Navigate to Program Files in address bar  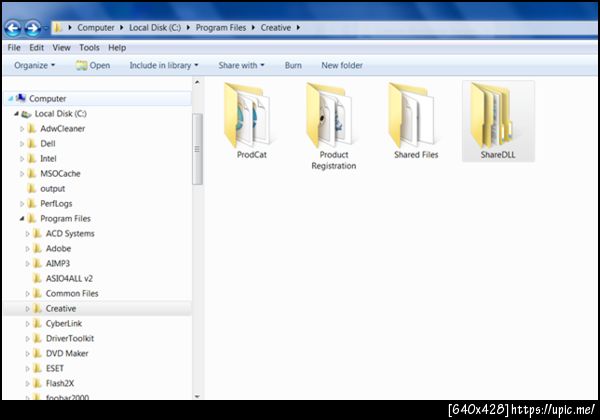tap(221, 28)
